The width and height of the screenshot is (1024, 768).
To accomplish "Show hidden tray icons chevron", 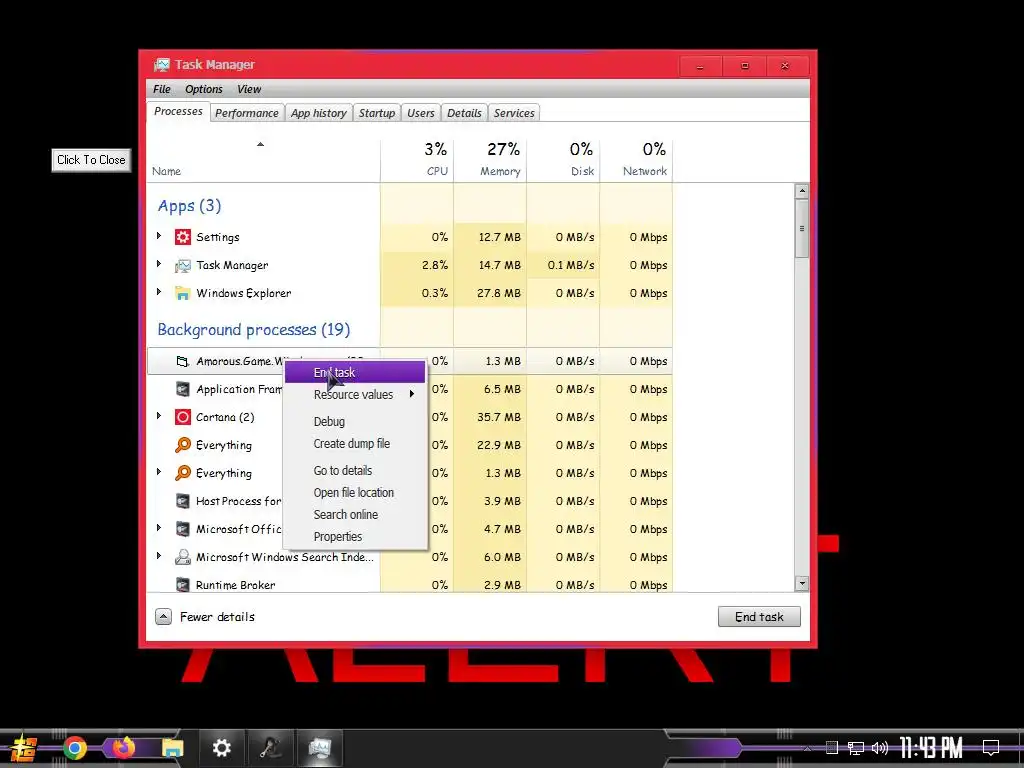I will [807, 748].
